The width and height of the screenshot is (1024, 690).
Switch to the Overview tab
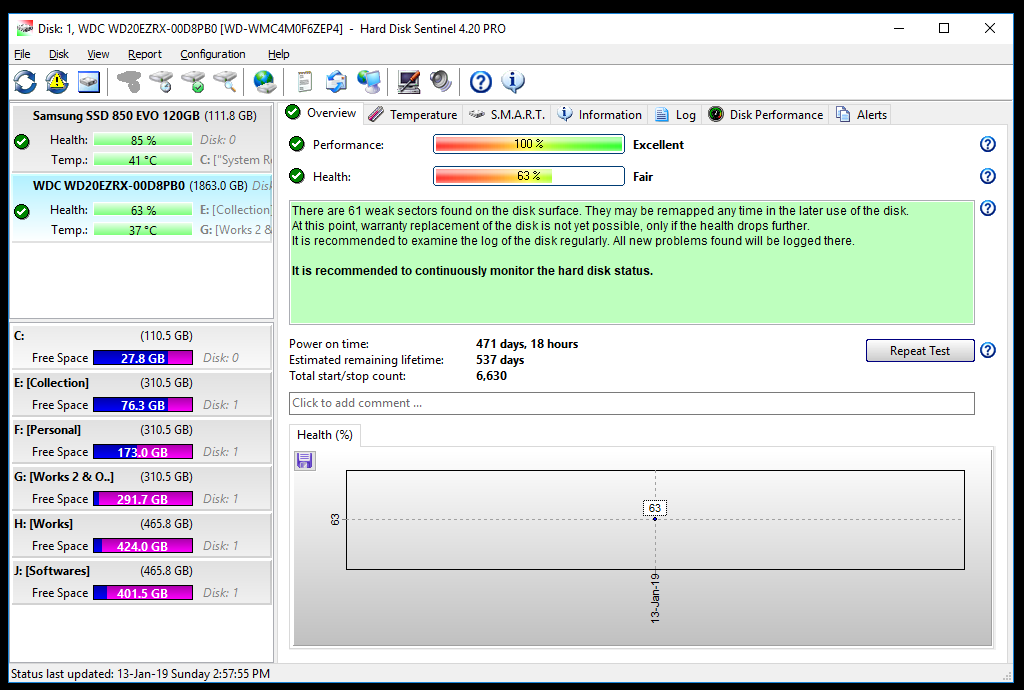click(321, 113)
